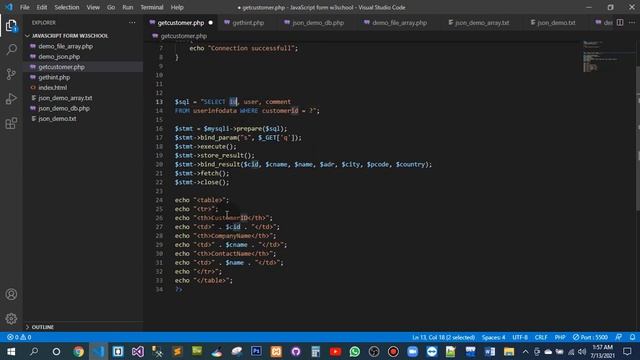Open the Accounts menu icon
Screen dimensions: 640x360
[x=11, y=294]
